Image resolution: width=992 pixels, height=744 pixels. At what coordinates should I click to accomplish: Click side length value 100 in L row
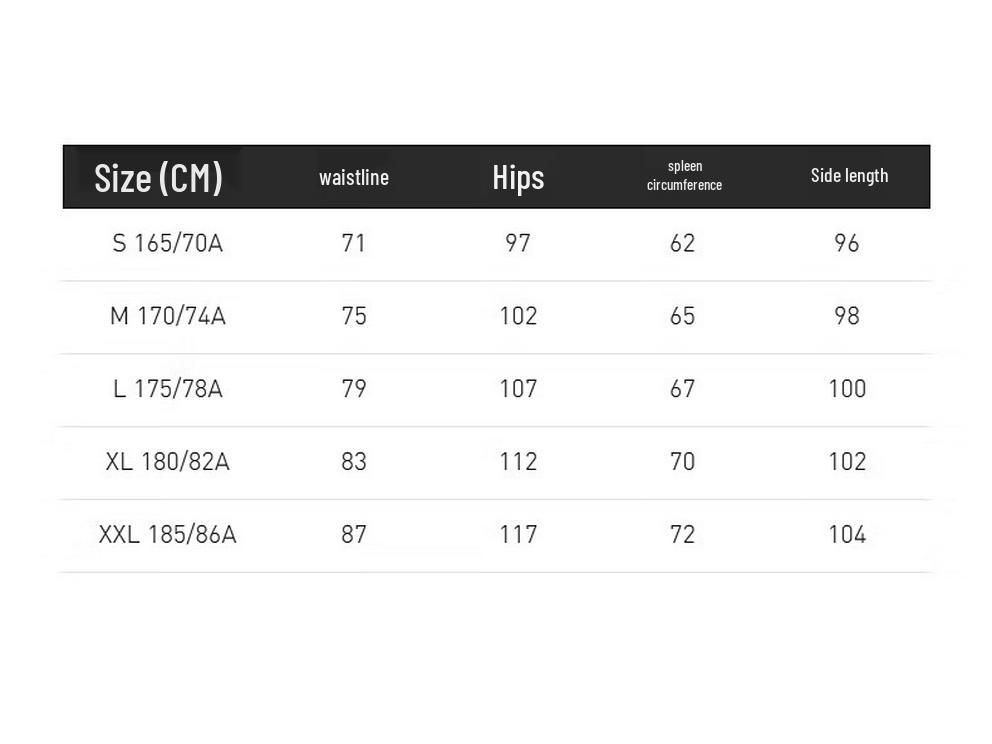point(847,388)
